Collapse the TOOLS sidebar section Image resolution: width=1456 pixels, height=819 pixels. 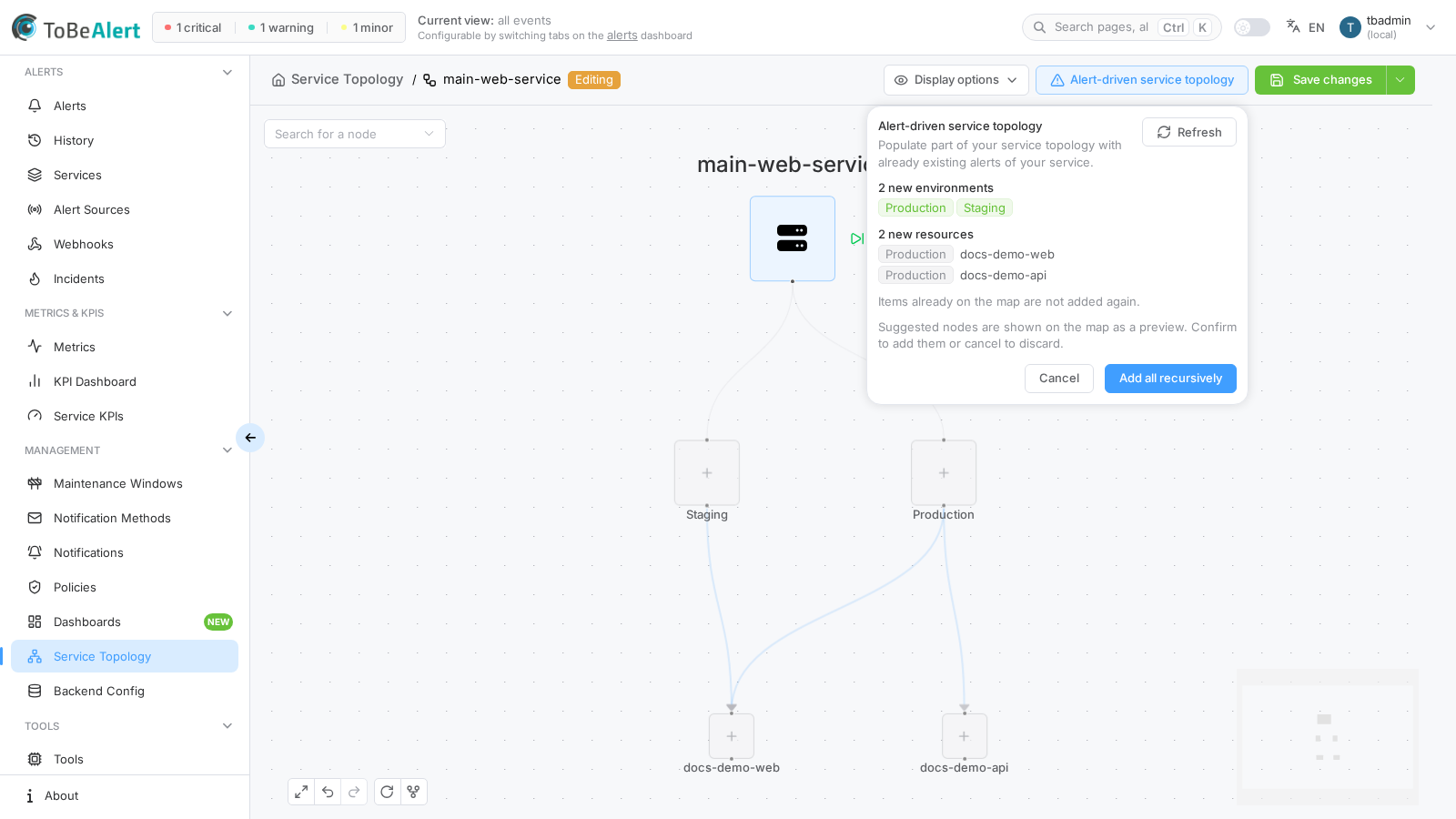227,726
